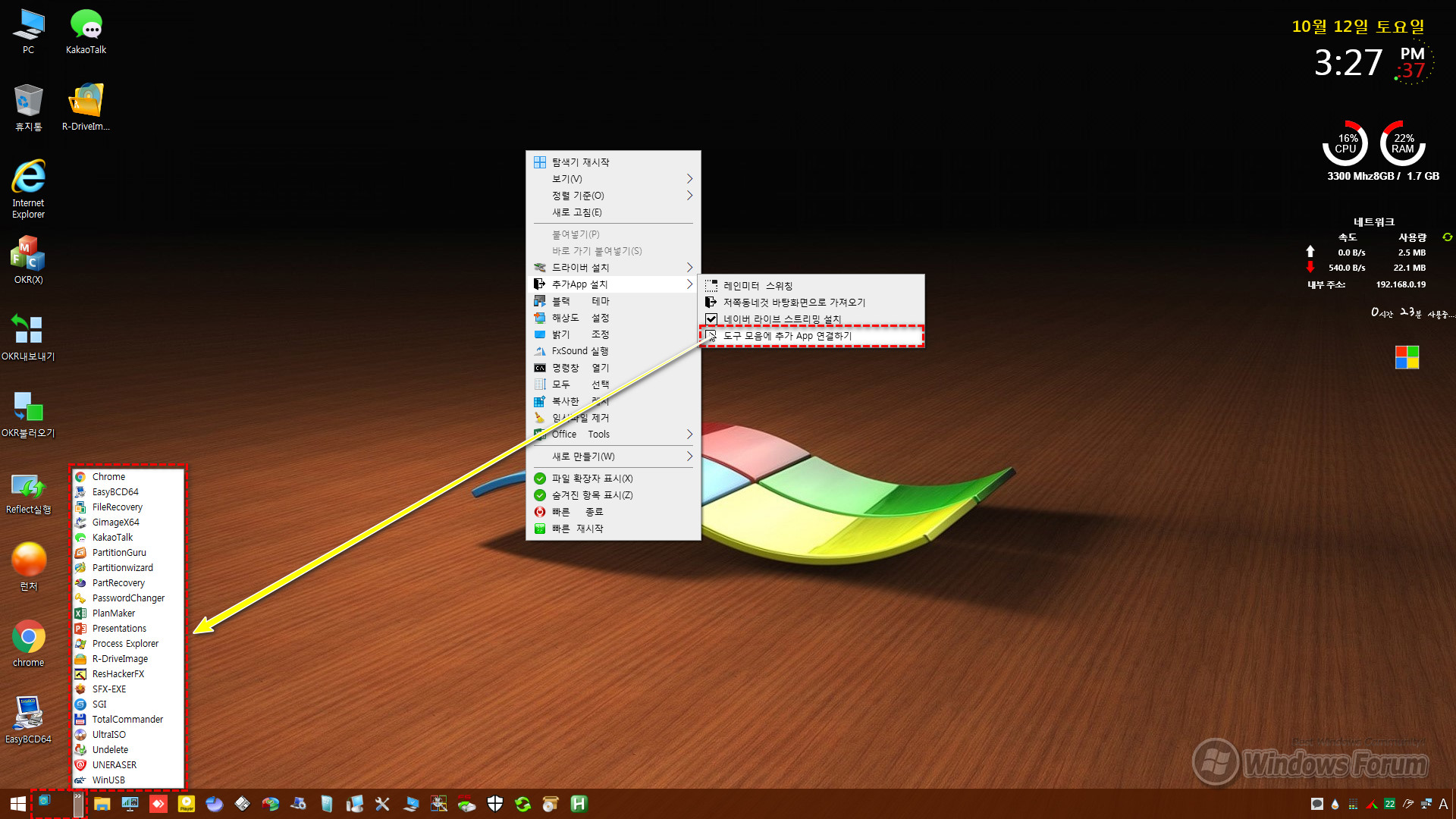Open the PC desktop icon
This screenshot has width=1456, height=819.
tap(28, 32)
